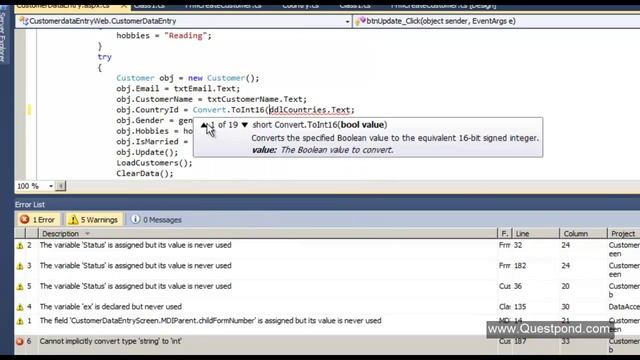
Task: Click the method icon beside btnUpdate_Click
Action: [360, 21]
